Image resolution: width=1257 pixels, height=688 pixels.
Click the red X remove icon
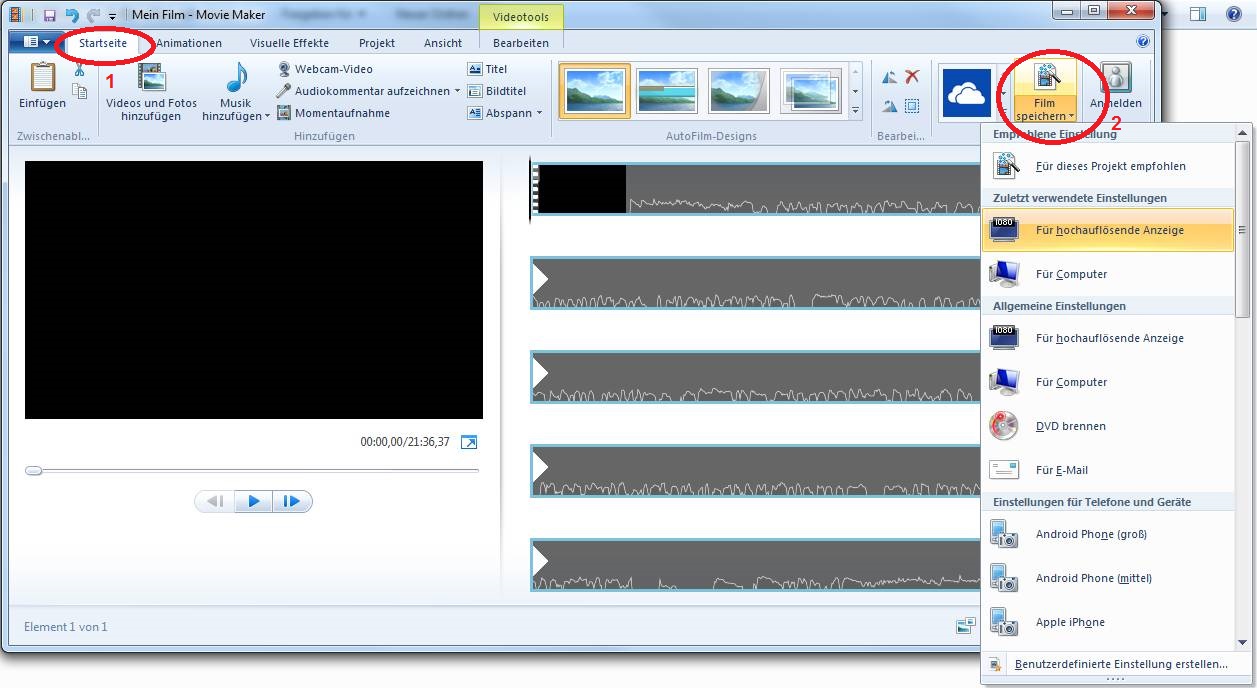912,77
